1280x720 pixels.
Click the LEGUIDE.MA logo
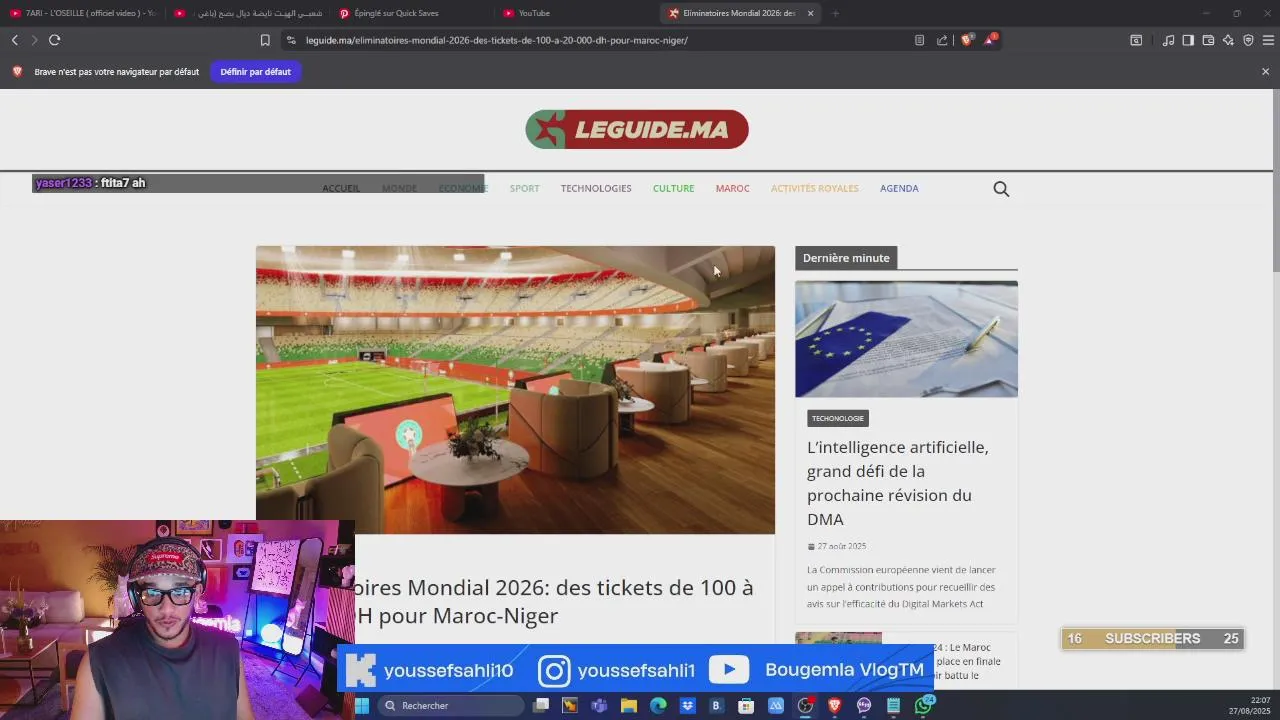(637, 129)
